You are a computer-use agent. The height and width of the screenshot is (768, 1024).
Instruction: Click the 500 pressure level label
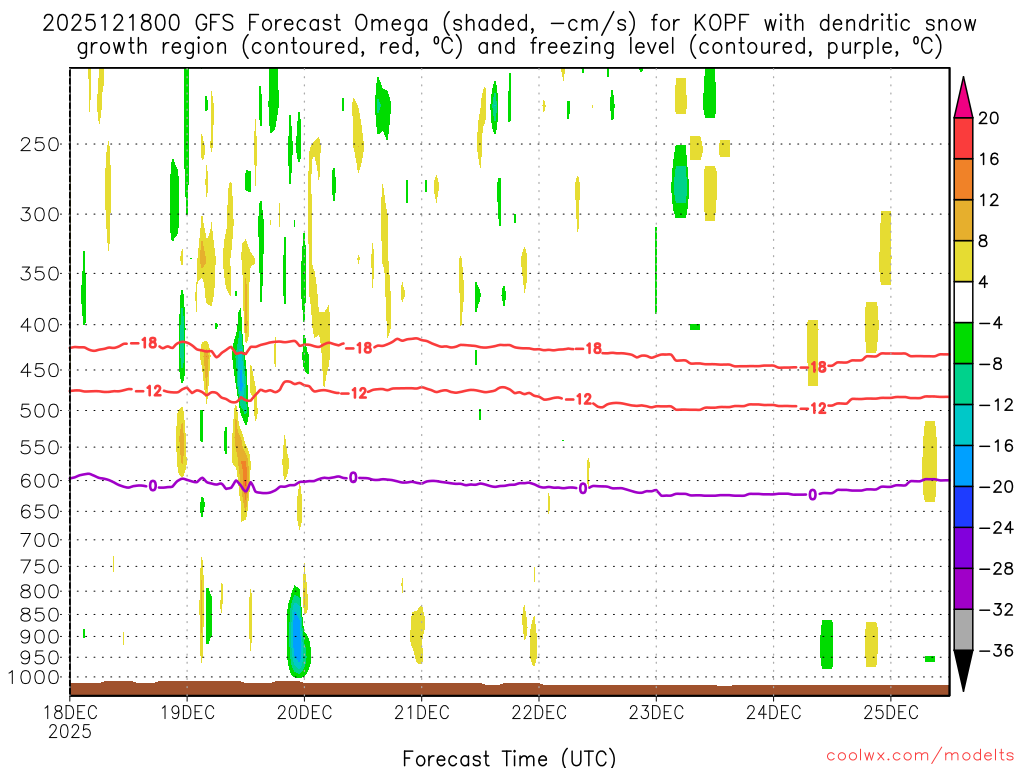coord(40,411)
